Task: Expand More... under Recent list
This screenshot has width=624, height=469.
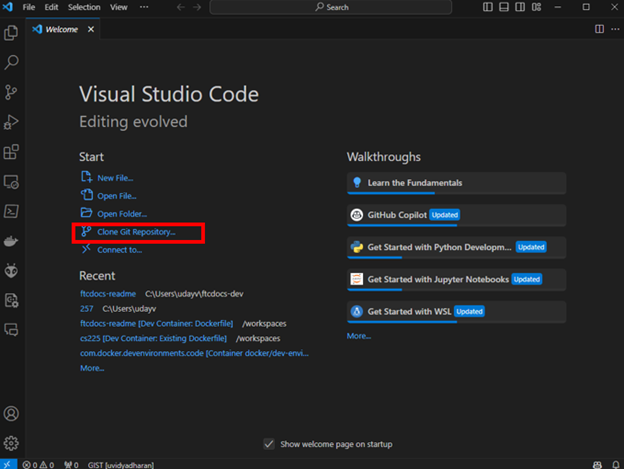Action: click(91, 368)
